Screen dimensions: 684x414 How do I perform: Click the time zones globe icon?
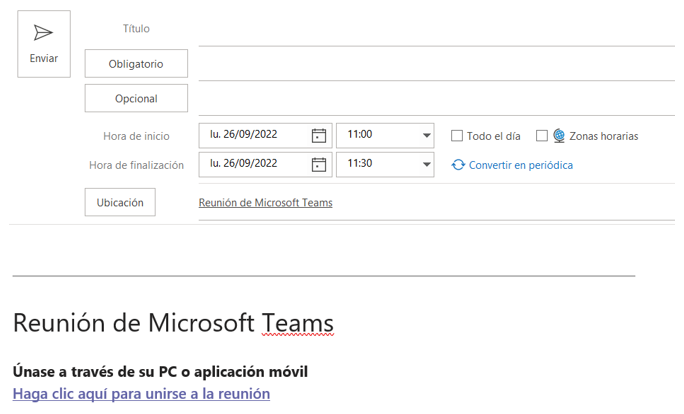[x=559, y=136]
